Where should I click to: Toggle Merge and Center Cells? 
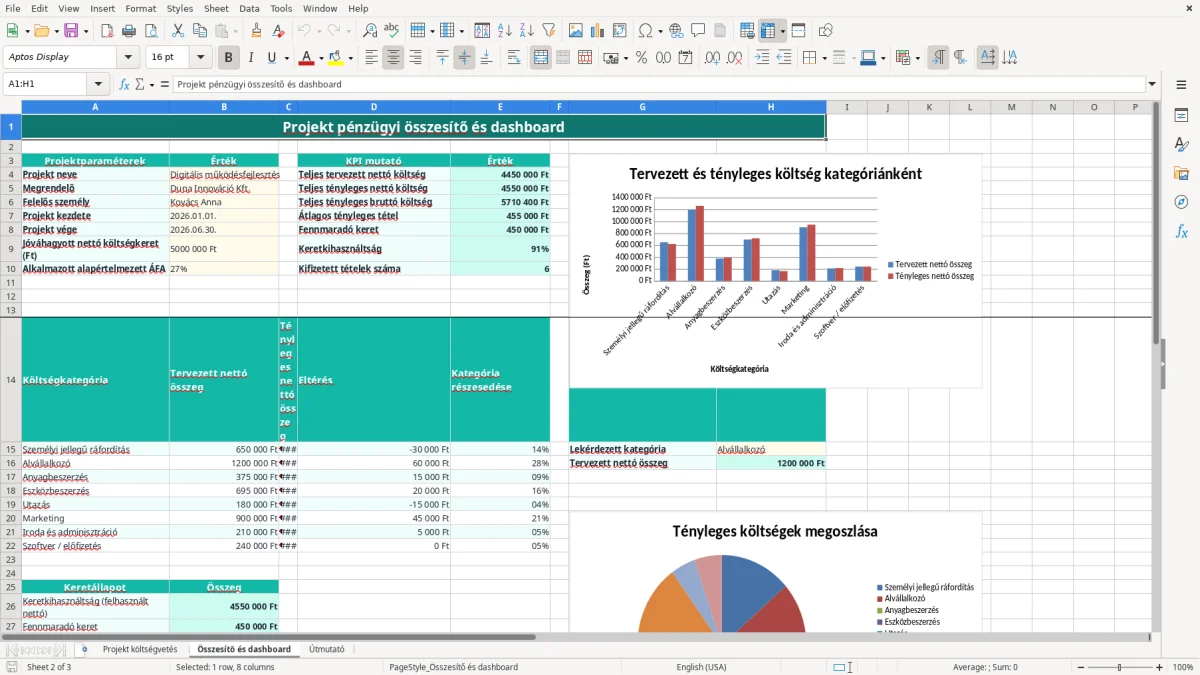pos(541,58)
